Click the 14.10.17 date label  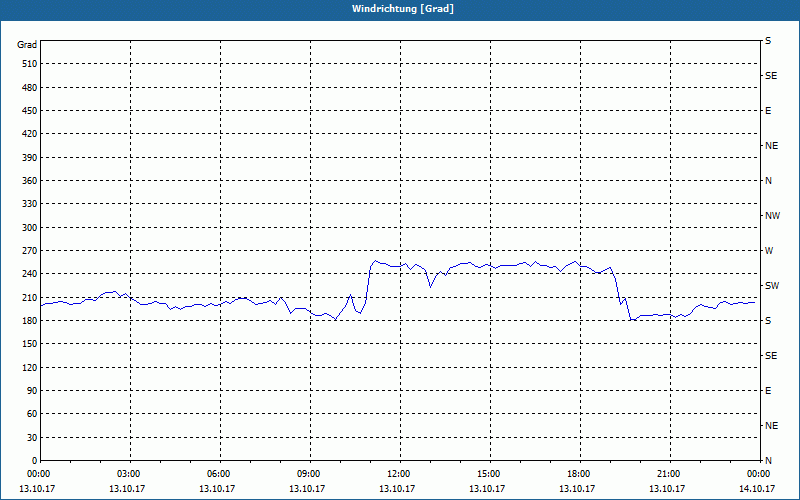click(757, 489)
